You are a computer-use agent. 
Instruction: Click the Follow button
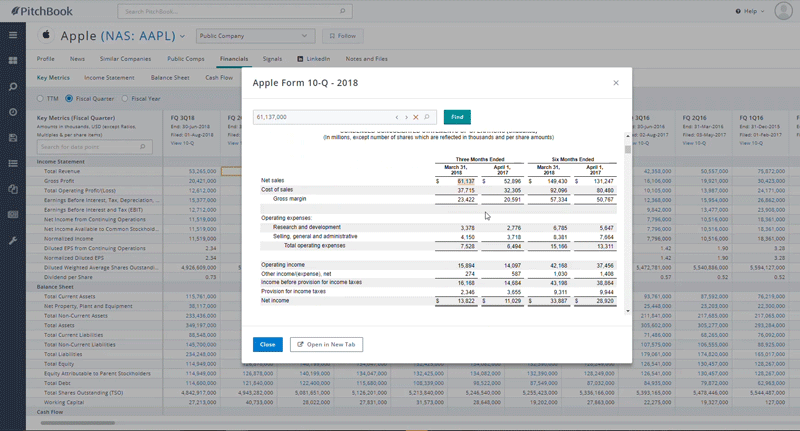(343, 36)
